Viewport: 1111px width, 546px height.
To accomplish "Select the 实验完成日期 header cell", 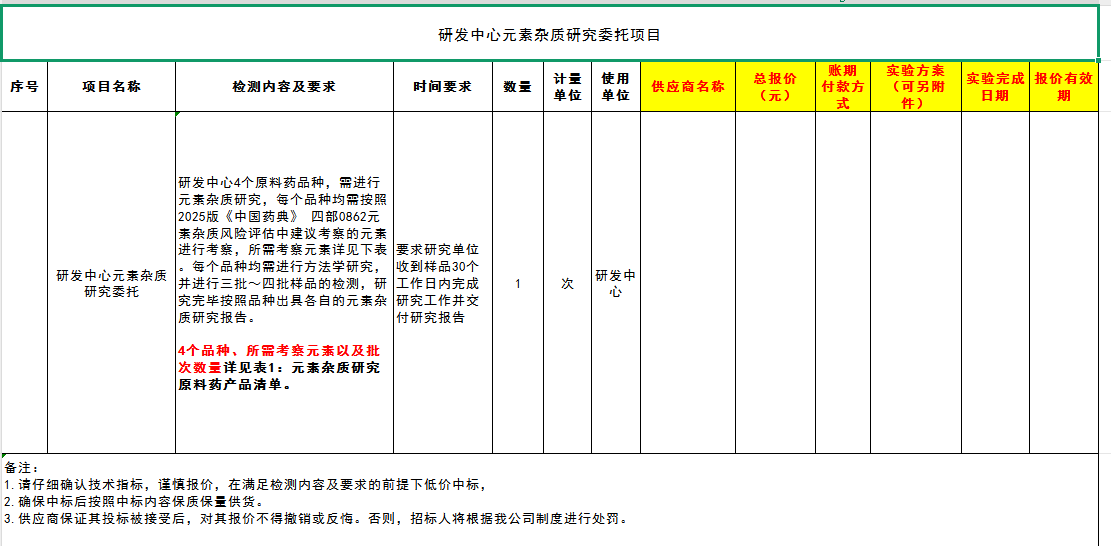I will click(x=994, y=87).
